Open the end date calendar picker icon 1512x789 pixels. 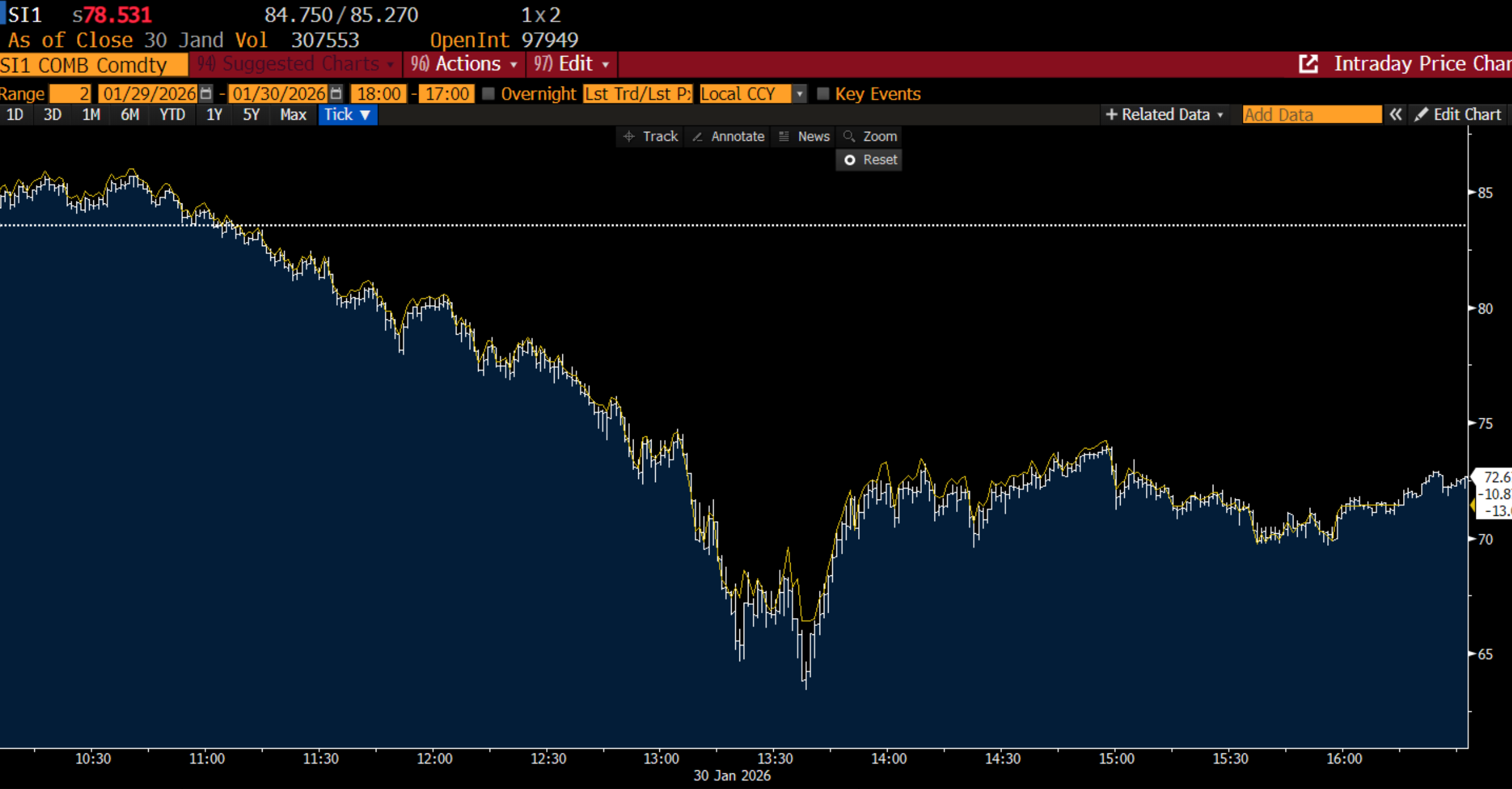pyautogui.click(x=336, y=94)
